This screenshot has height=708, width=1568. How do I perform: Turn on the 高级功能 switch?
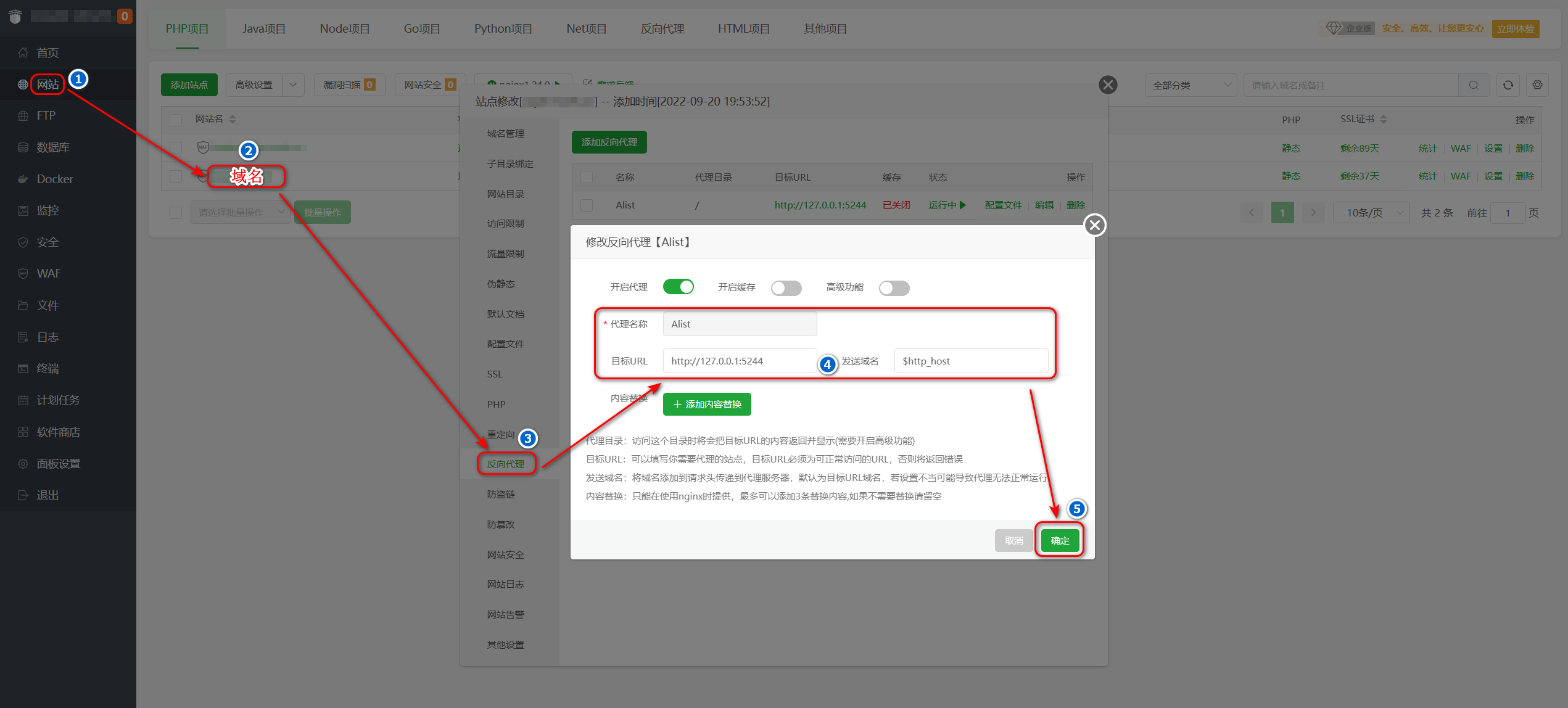[894, 288]
